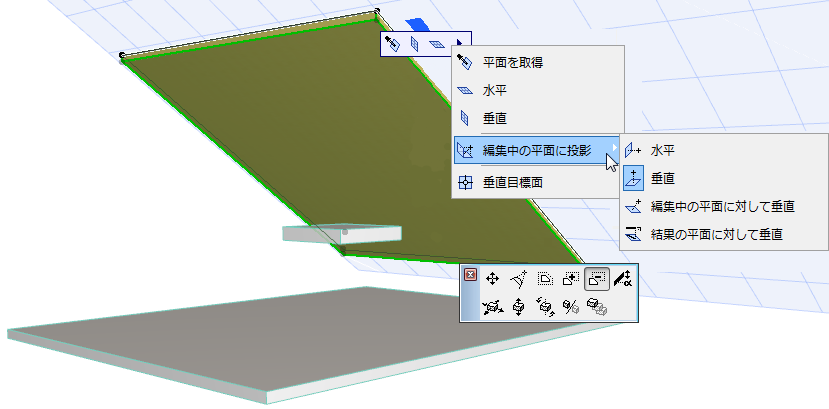Select the Multiply element tool
The image size is (829, 409).
pyautogui.click(x=597, y=306)
